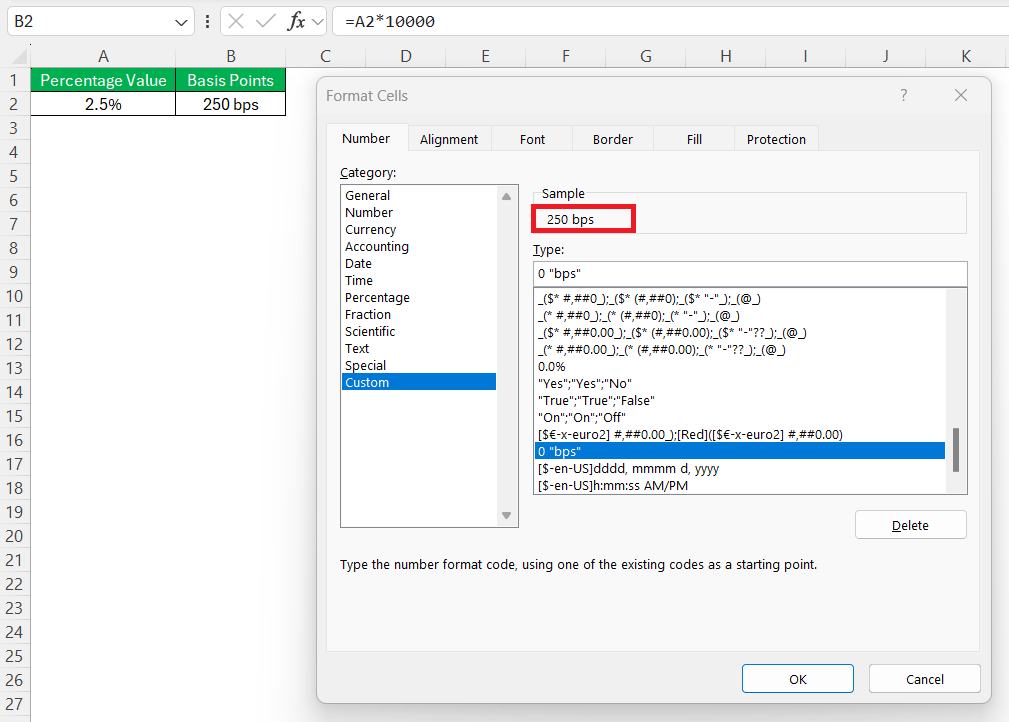Select the Accounting category
The width and height of the screenshot is (1009, 722).
pos(419,246)
